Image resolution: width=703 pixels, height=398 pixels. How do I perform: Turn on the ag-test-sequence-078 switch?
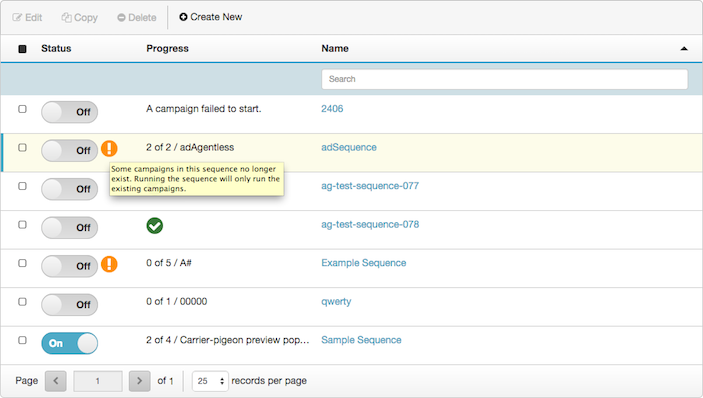click(69, 228)
